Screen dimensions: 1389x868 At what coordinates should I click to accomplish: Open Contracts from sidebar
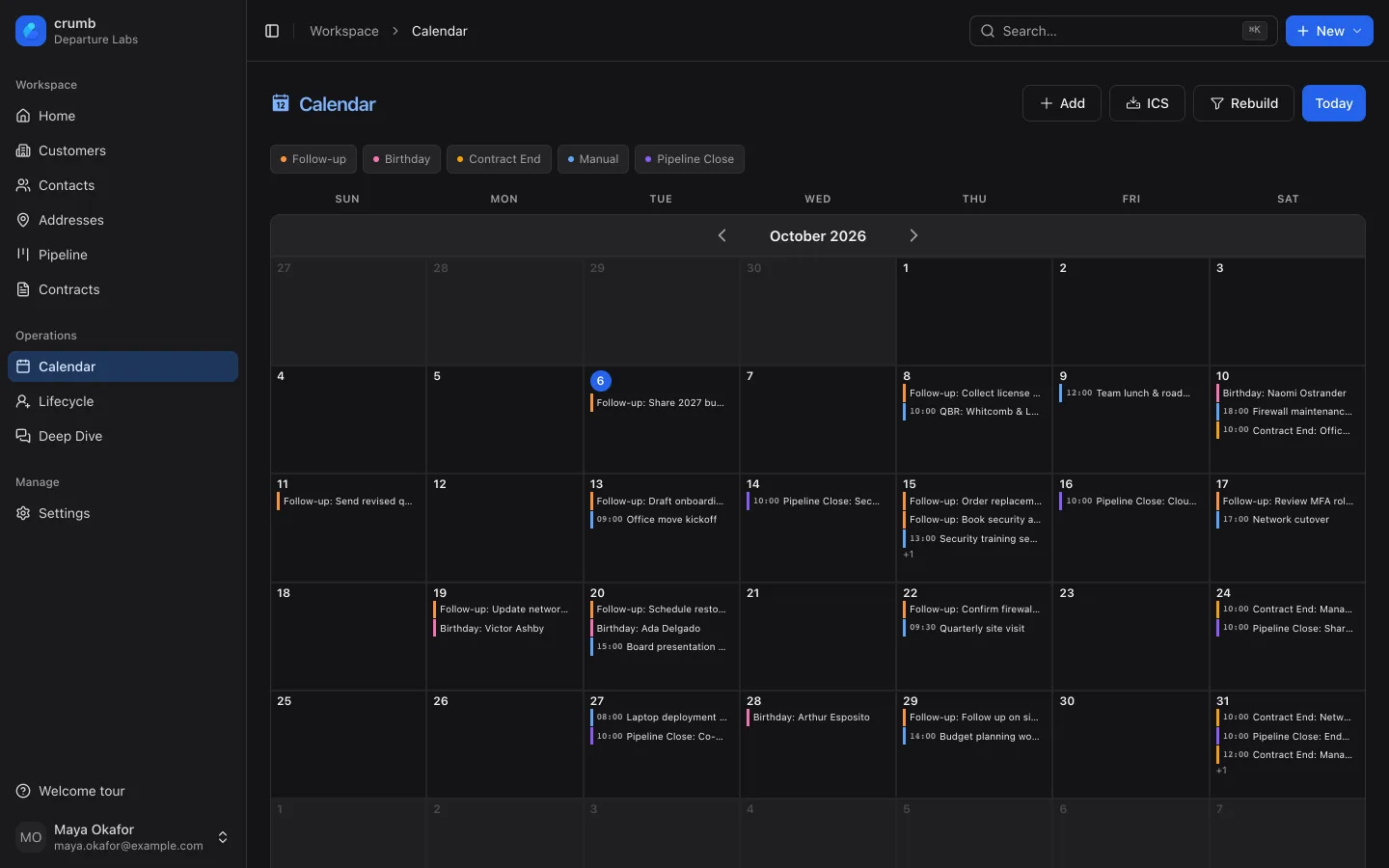click(x=123, y=289)
